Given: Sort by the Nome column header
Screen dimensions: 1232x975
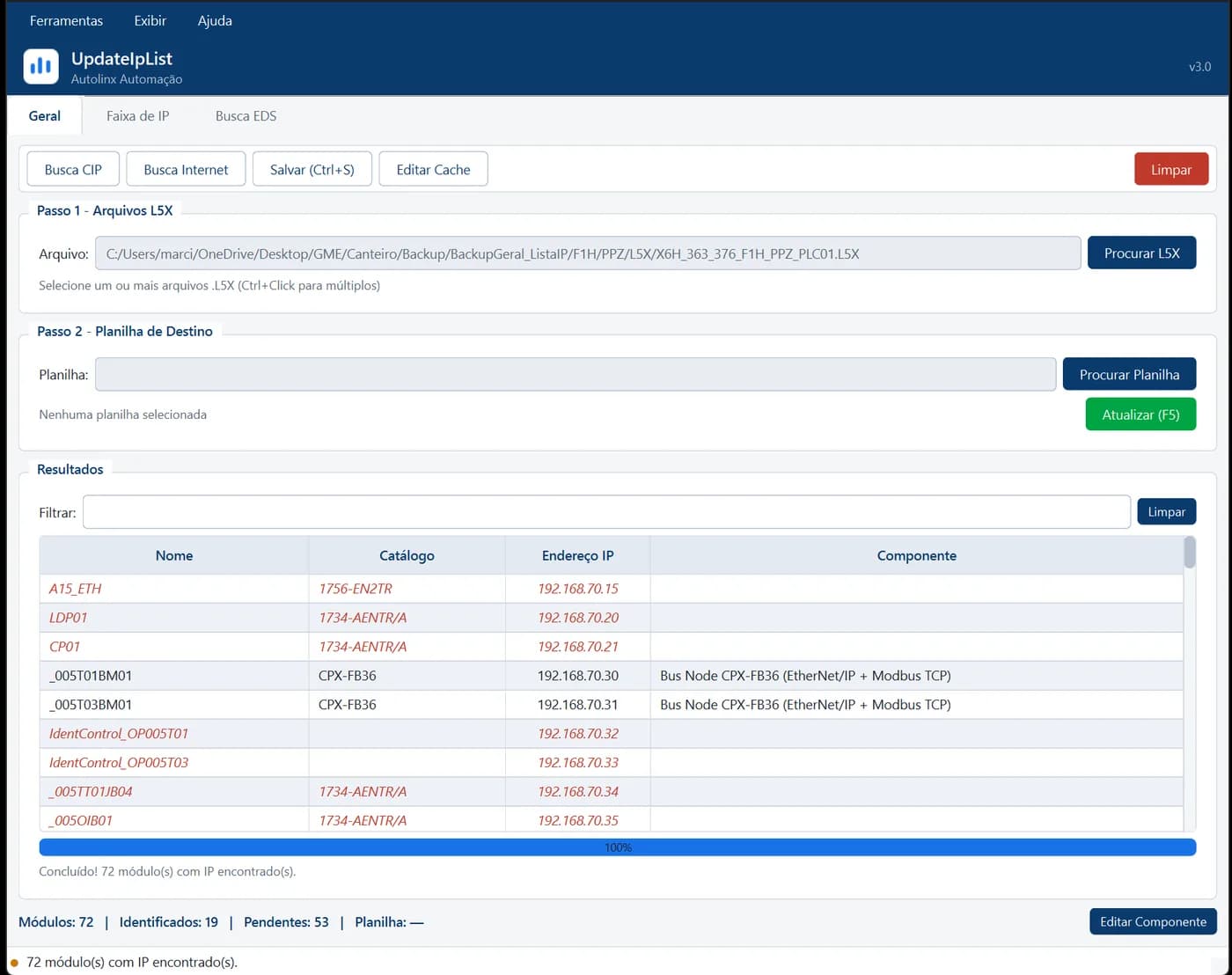Looking at the screenshot, I should 174,555.
